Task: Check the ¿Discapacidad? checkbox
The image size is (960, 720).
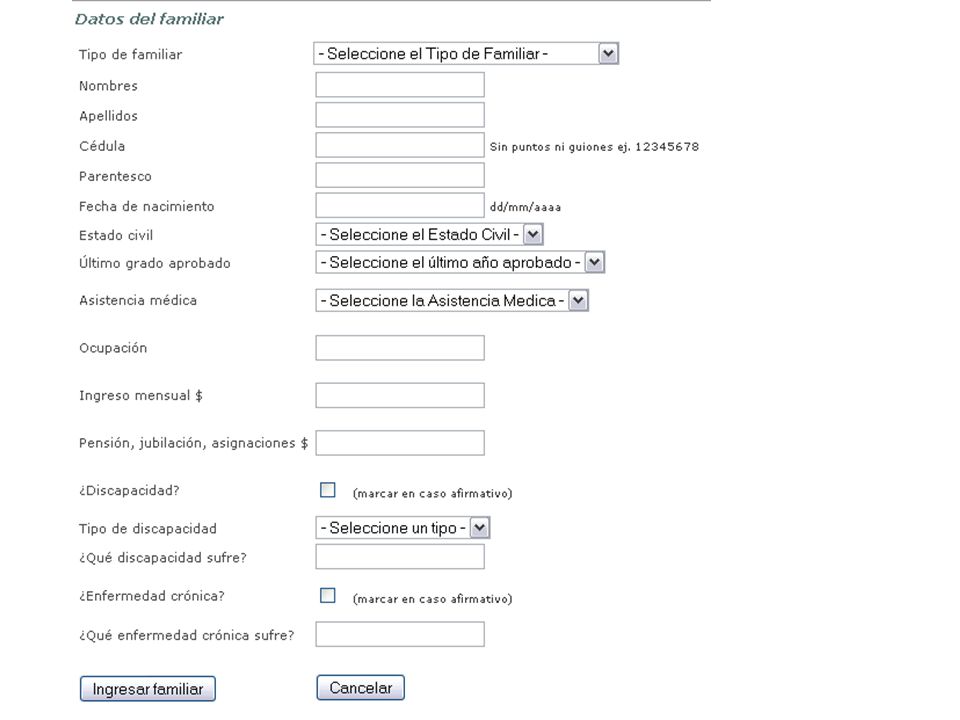Action: (328, 490)
